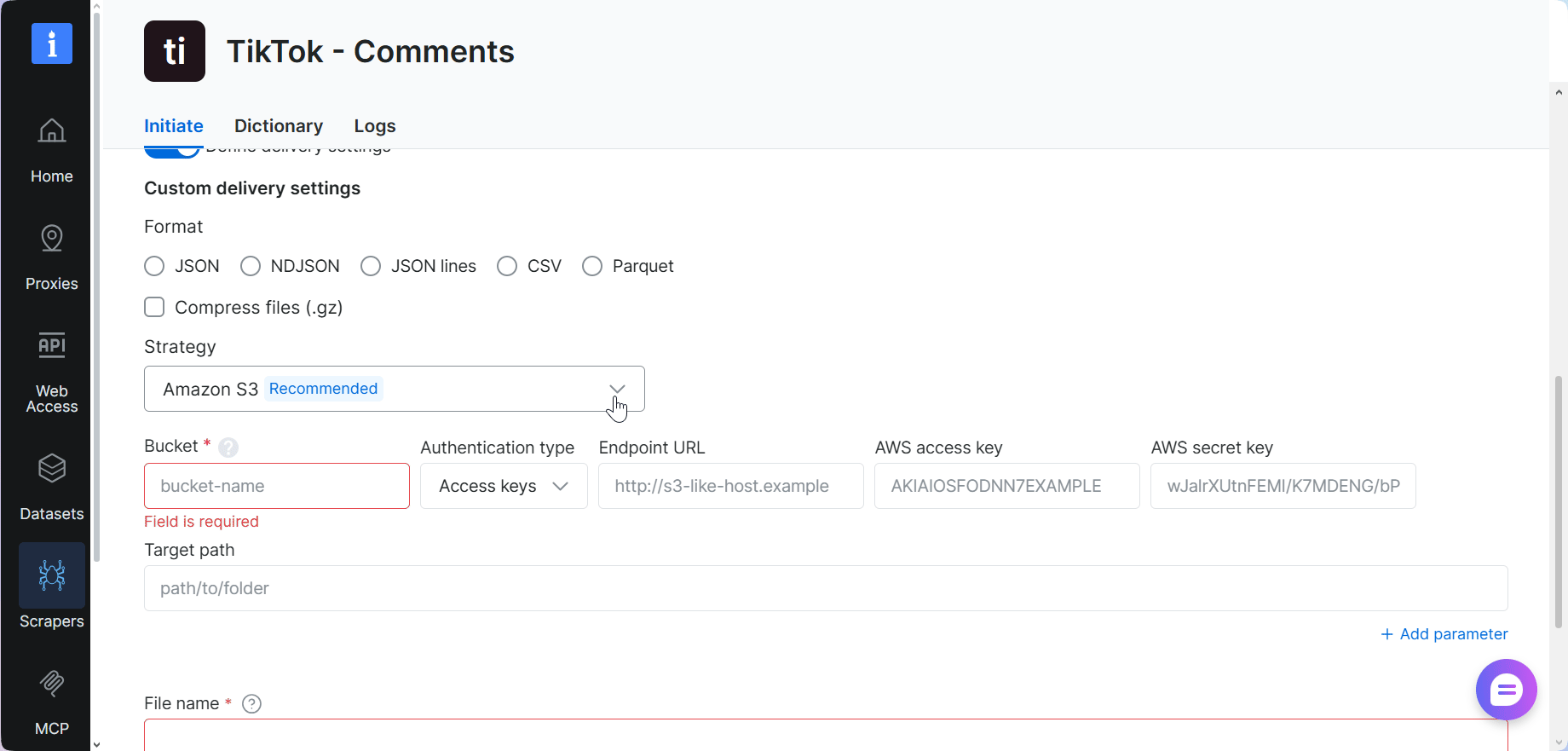Open the Access keys authentication dropdown

click(504, 486)
